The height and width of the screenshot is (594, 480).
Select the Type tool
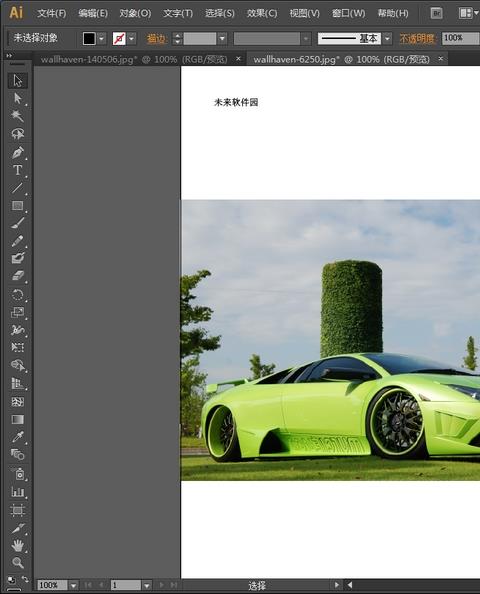tap(17, 170)
